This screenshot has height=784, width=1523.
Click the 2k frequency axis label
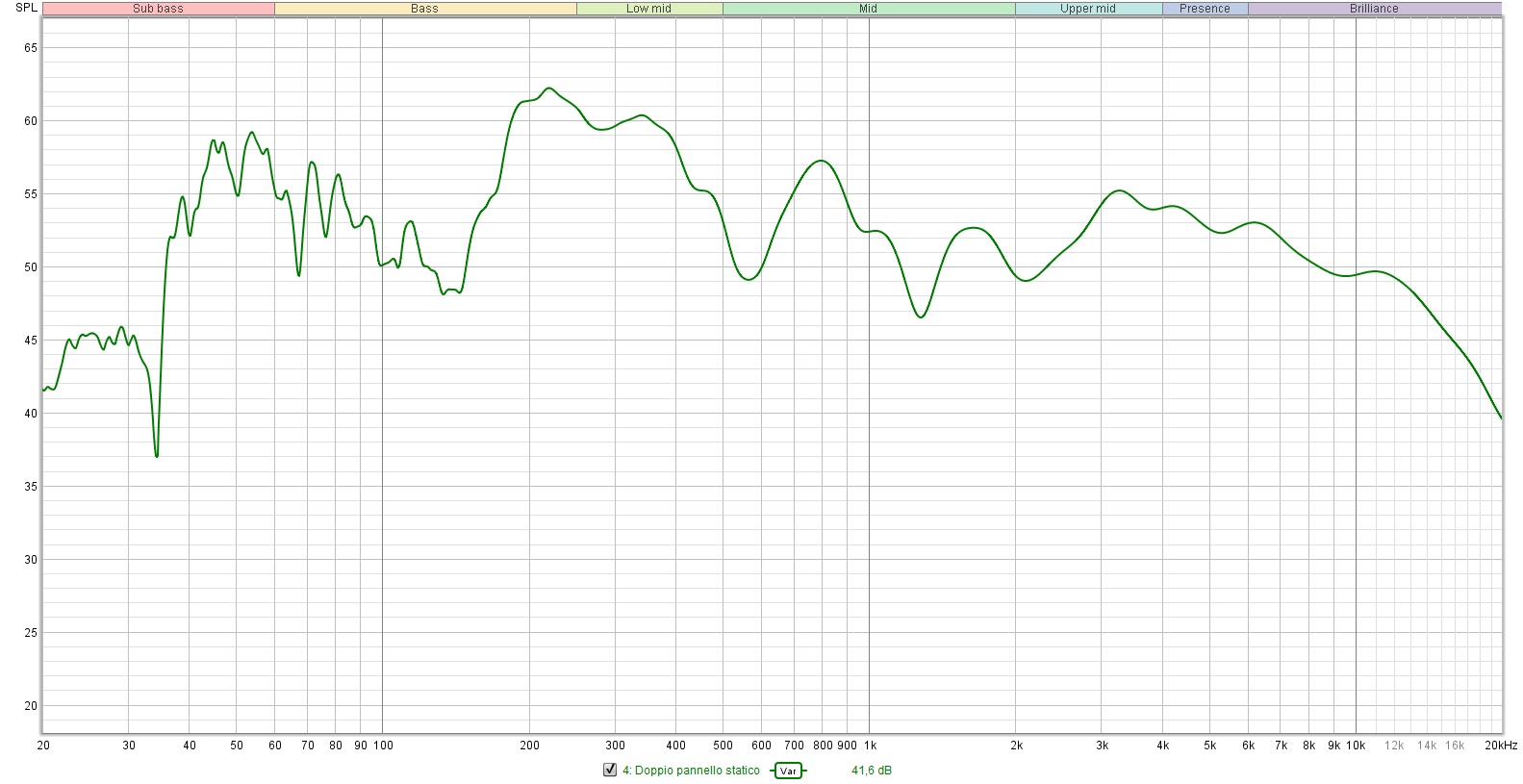pos(1016,746)
